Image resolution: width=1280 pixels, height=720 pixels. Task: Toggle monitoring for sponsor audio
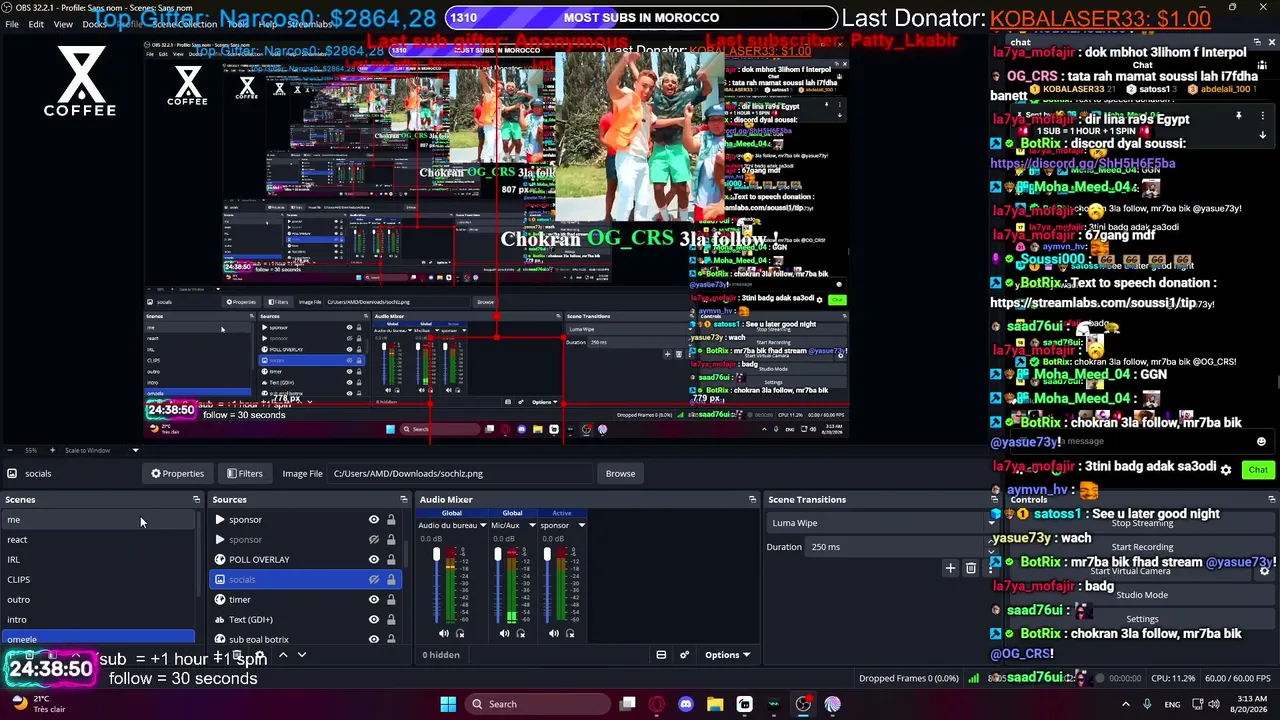click(x=570, y=633)
